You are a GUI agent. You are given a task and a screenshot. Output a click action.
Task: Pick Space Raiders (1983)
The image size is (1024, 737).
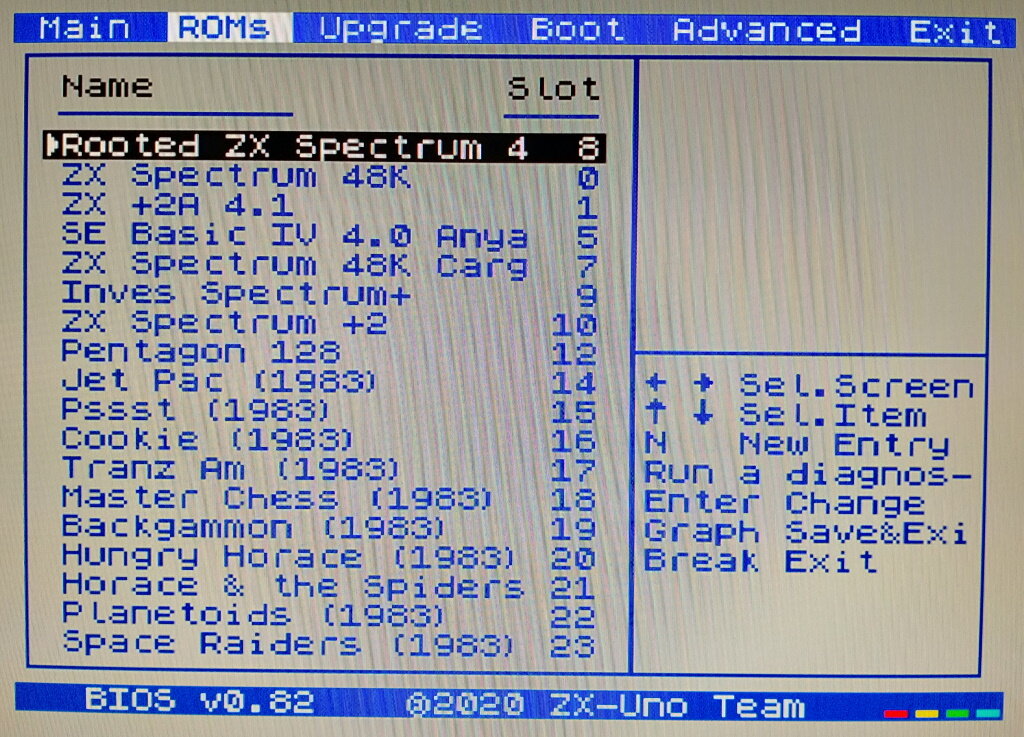click(330, 644)
